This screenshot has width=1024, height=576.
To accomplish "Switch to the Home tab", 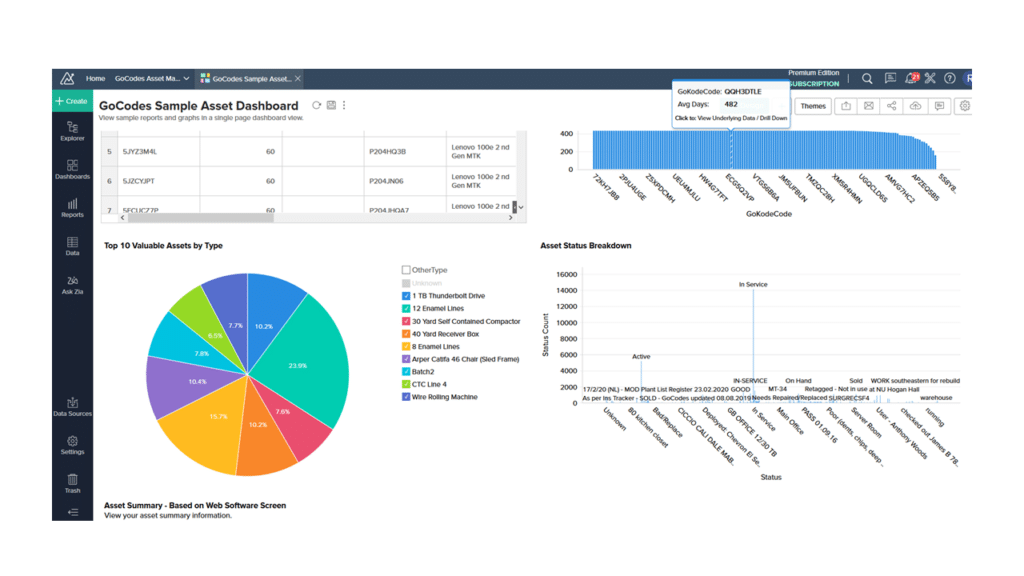I will coord(95,78).
